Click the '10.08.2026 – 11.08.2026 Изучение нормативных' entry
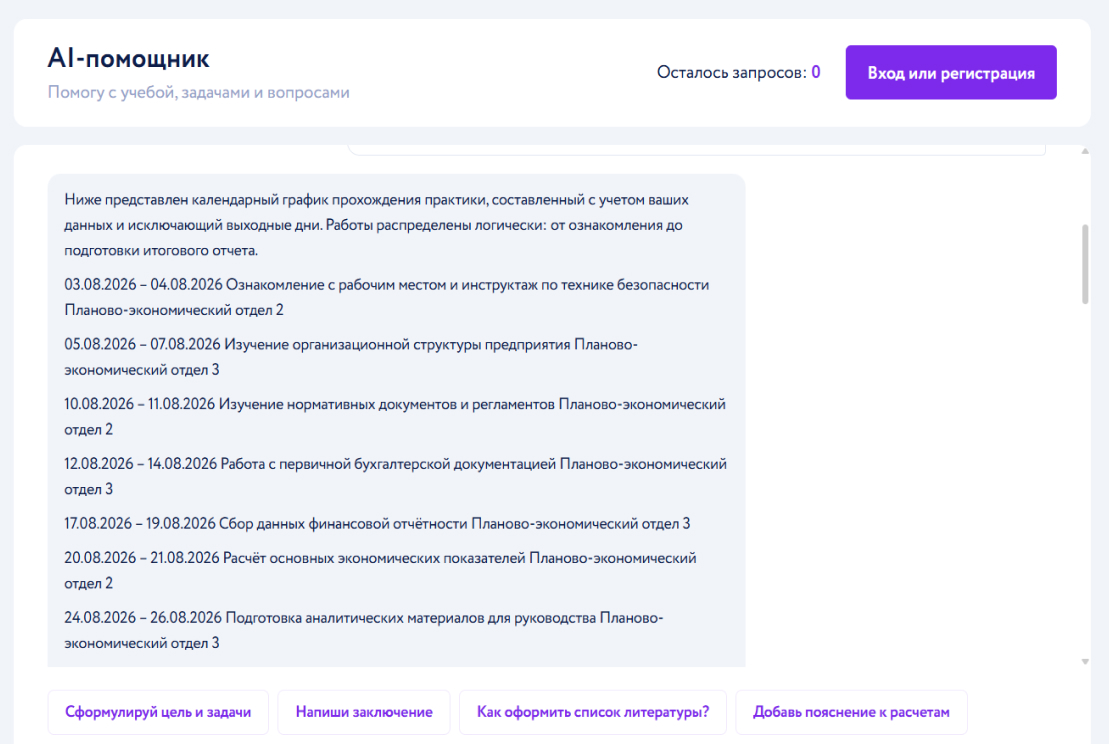Screen dimensions: 1109x744 395,417
